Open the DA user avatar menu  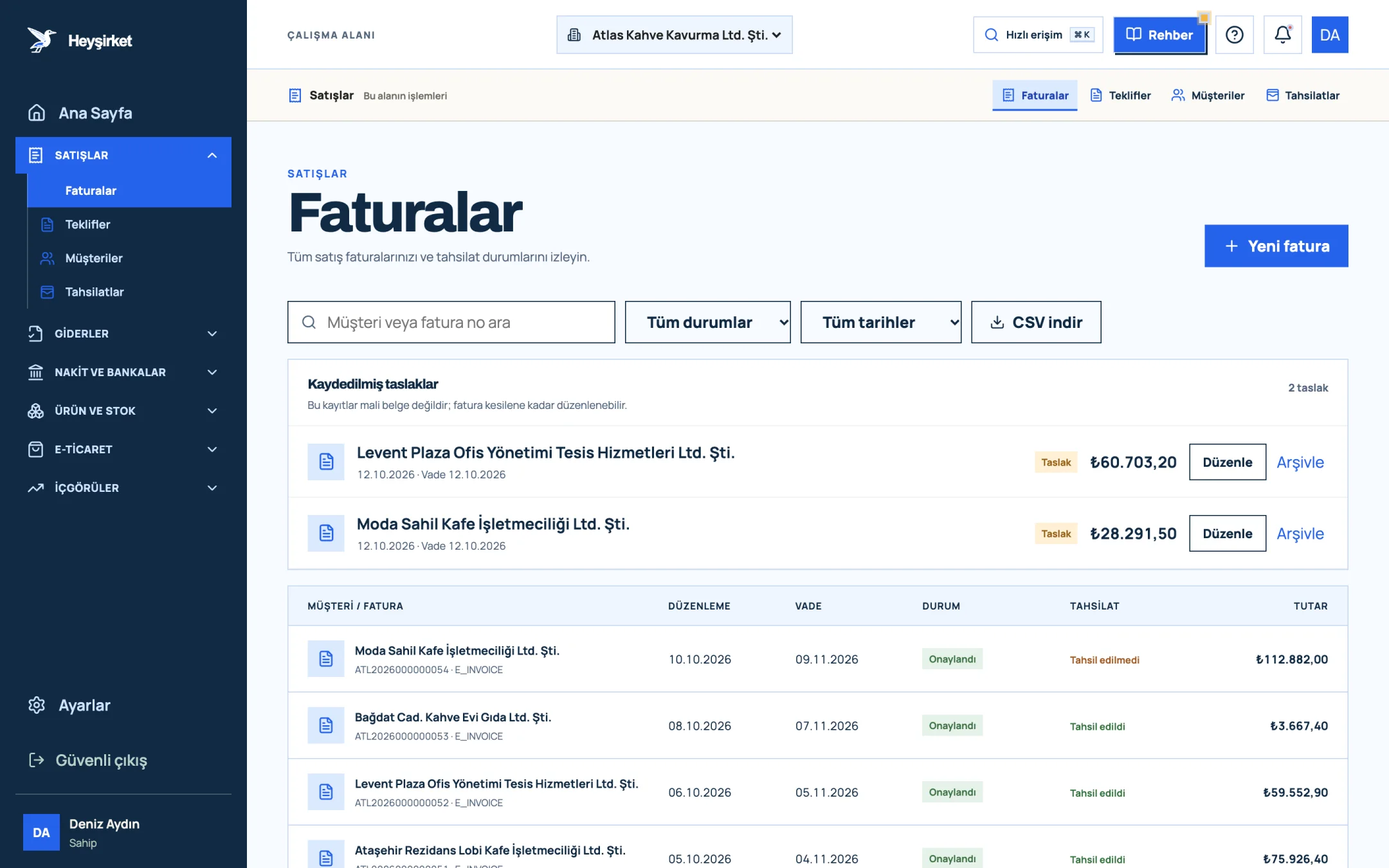(x=1329, y=35)
